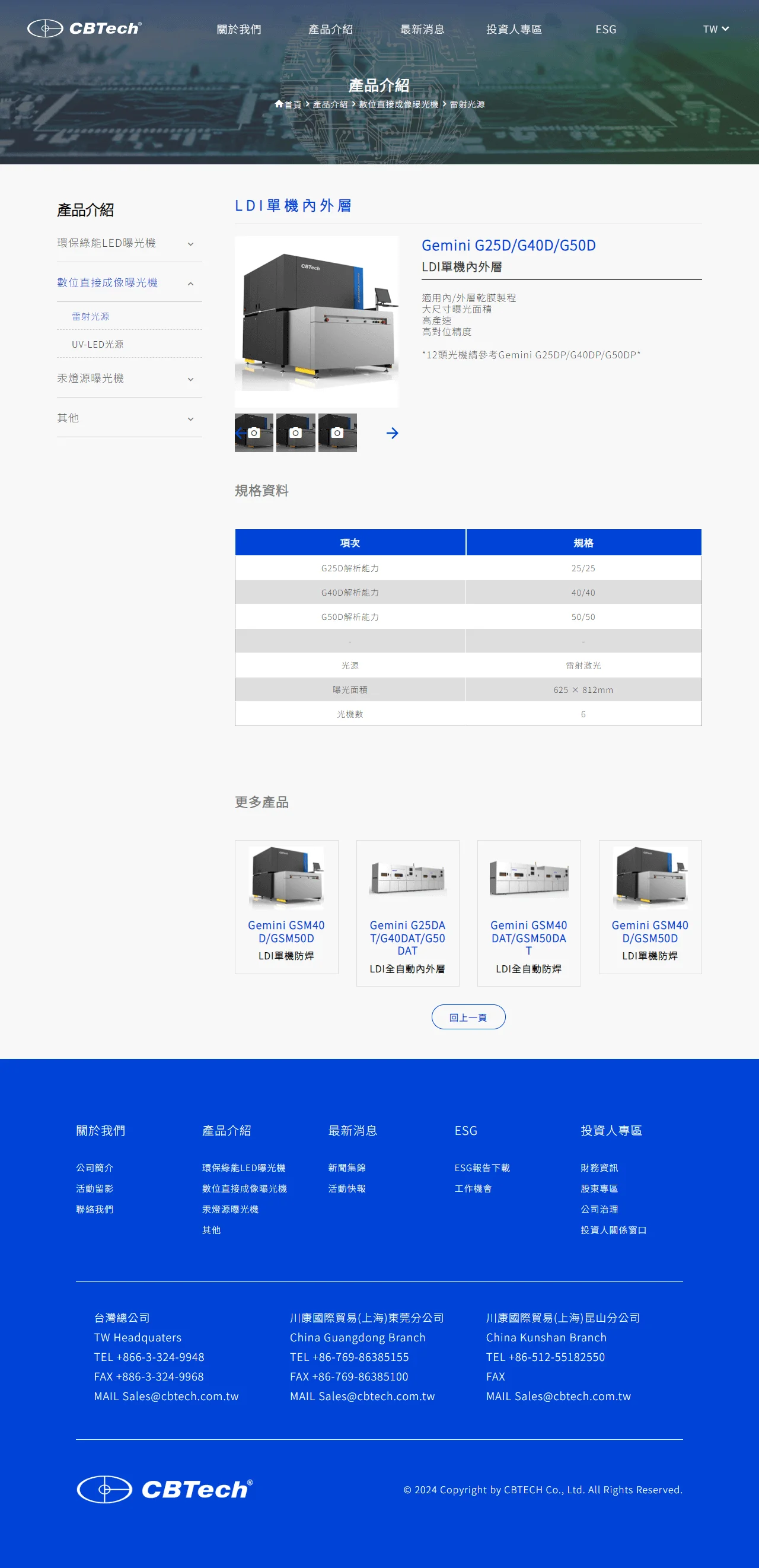This screenshot has height=1568, width=759.
Task: Click 雷射光源 breadcrumb link
Action: point(467,104)
